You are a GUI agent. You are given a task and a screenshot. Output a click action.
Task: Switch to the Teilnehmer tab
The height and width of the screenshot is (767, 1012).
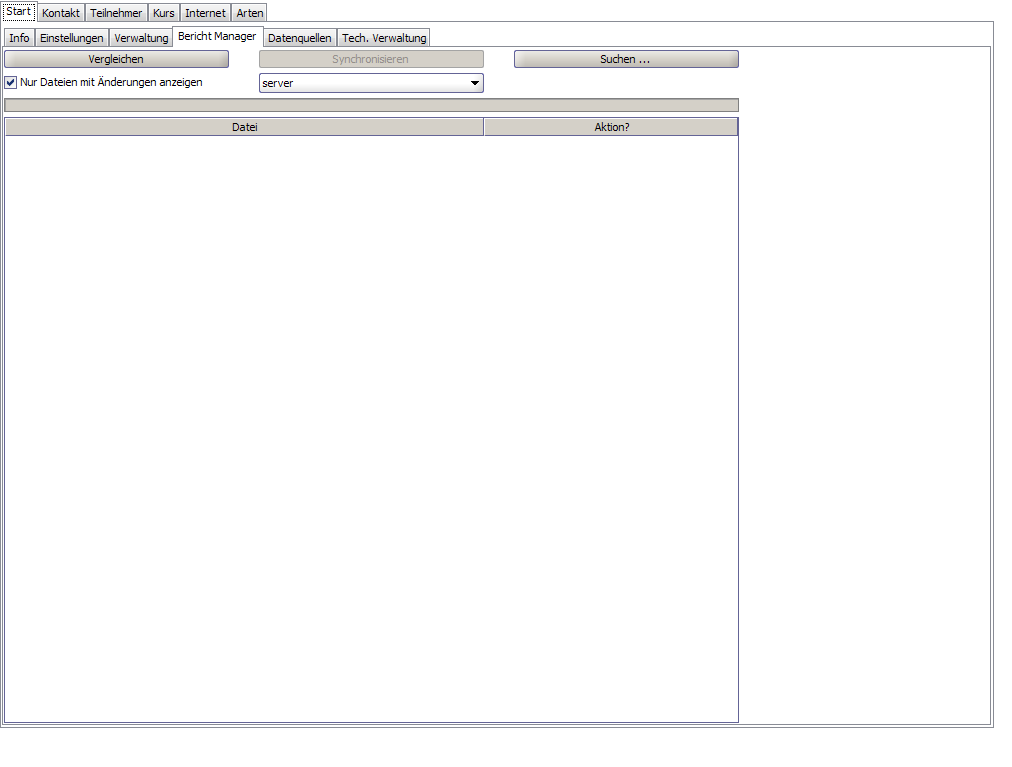[116, 13]
